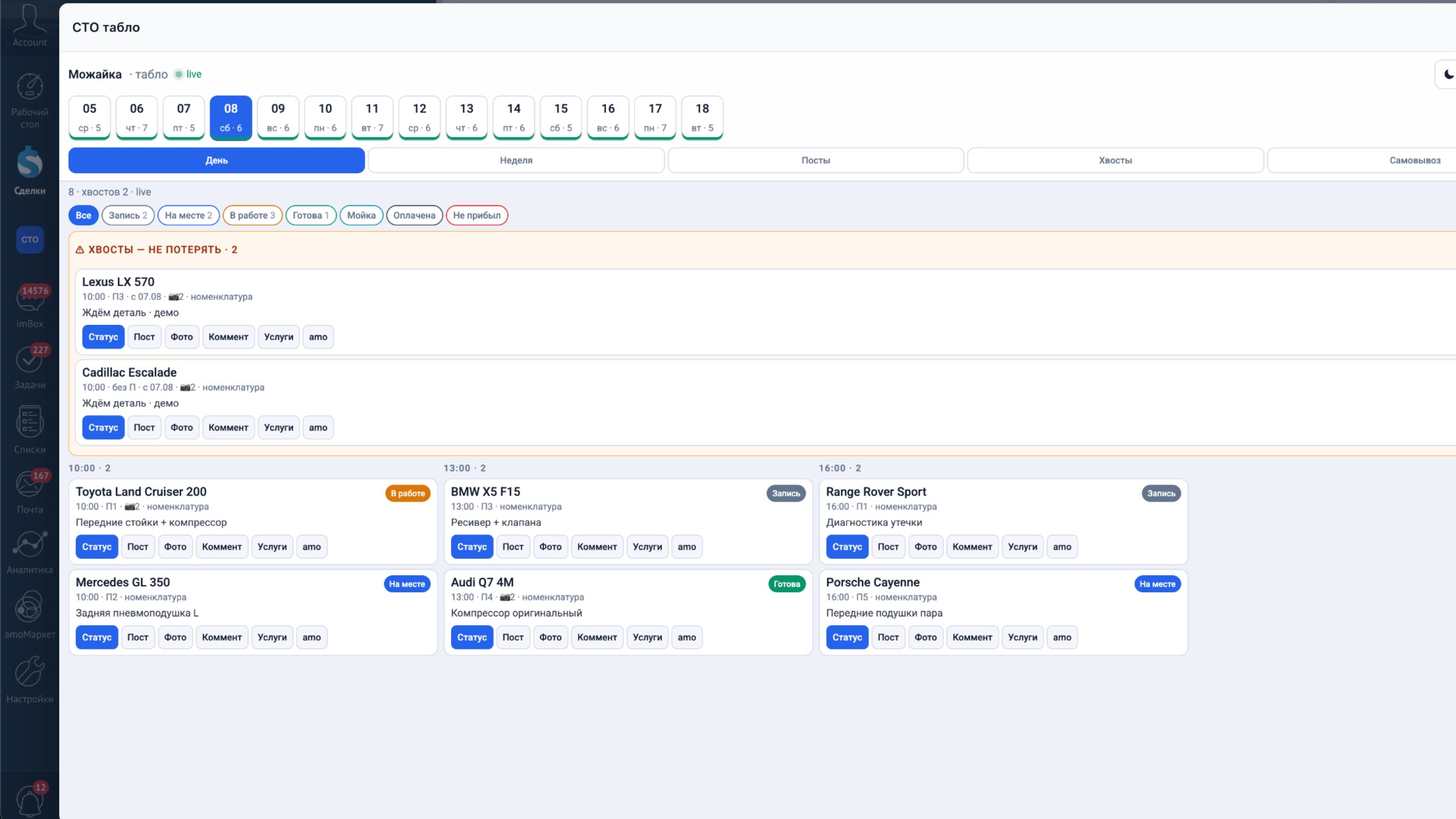This screenshot has width=1456, height=819.
Task: Filter by Не прибыл status
Action: pyautogui.click(x=477, y=215)
